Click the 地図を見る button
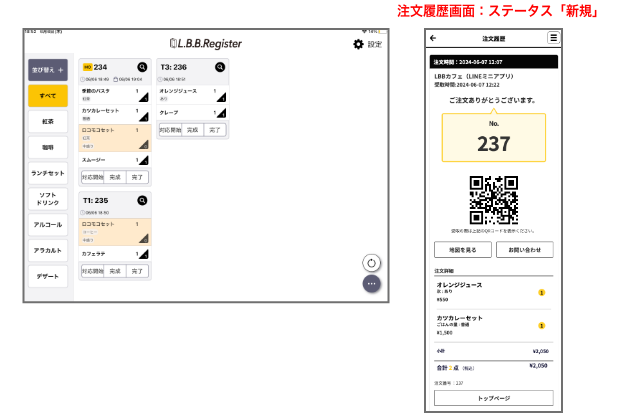Image resolution: width=625 pixels, height=413 pixels. click(462, 250)
